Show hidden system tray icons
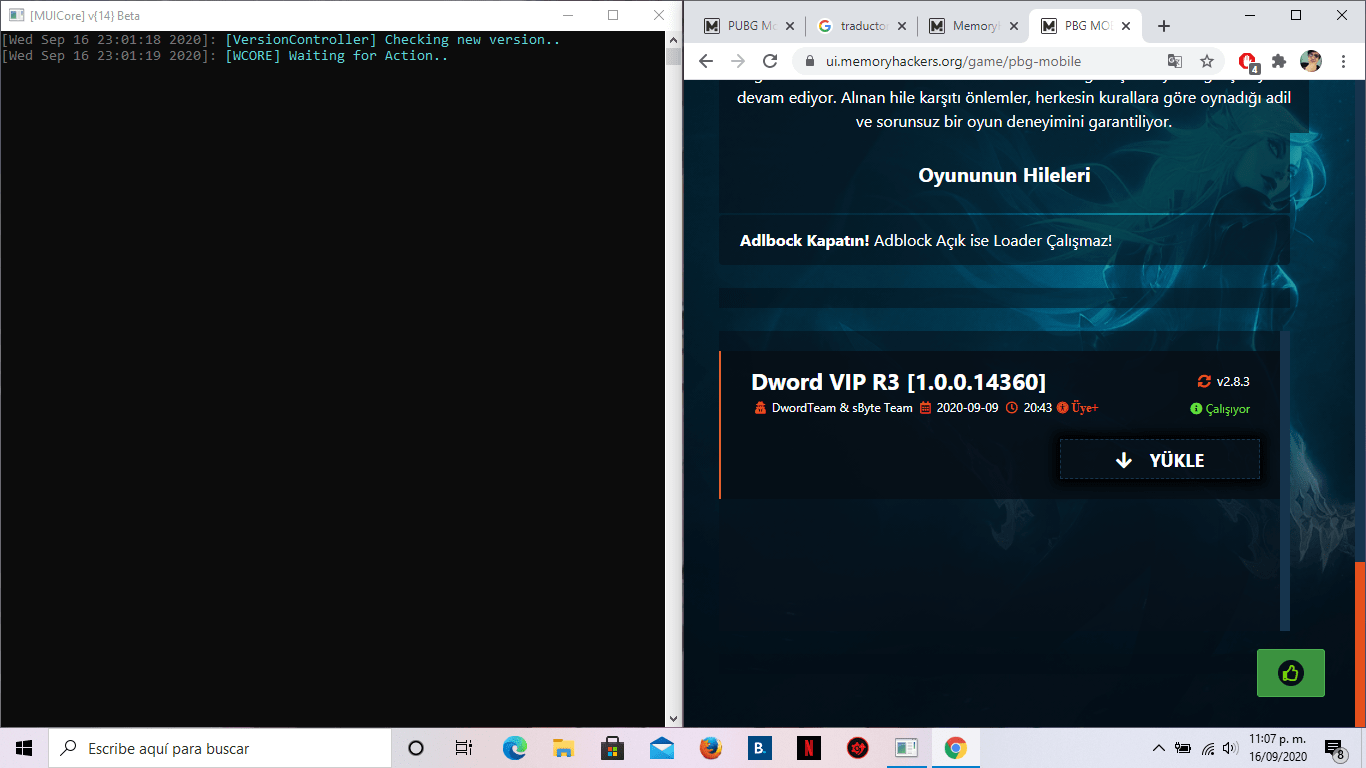The width and height of the screenshot is (1366, 768). (x=1159, y=748)
